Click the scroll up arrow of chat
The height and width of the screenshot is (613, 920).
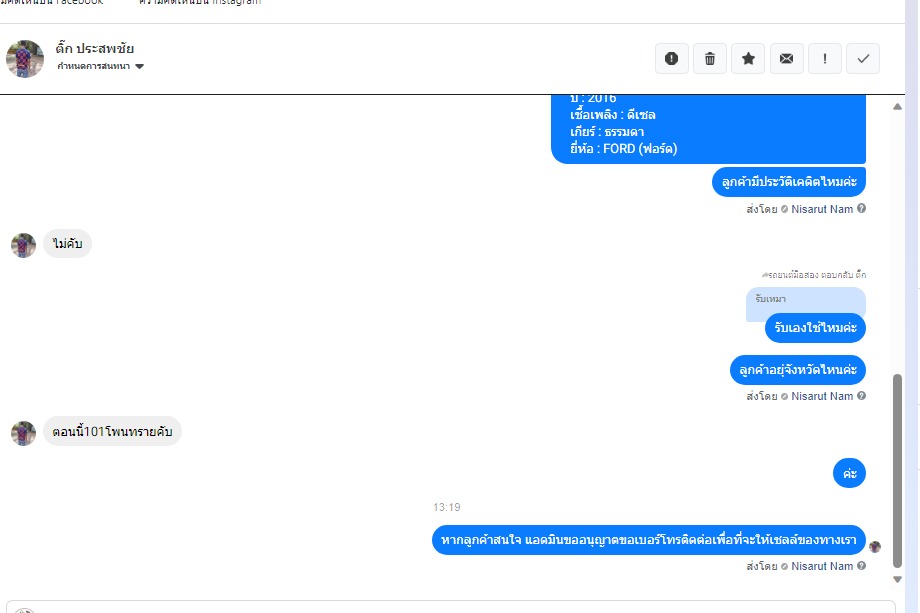pos(897,107)
